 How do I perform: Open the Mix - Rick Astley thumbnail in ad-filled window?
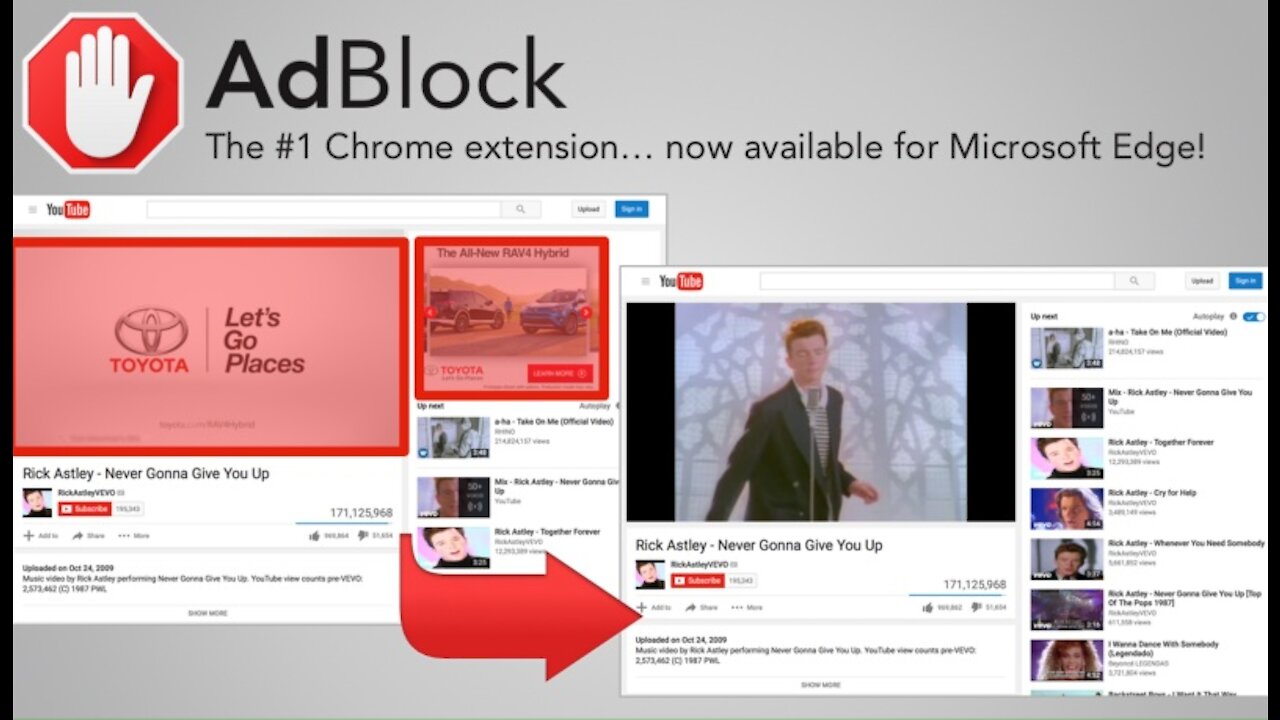(x=453, y=497)
